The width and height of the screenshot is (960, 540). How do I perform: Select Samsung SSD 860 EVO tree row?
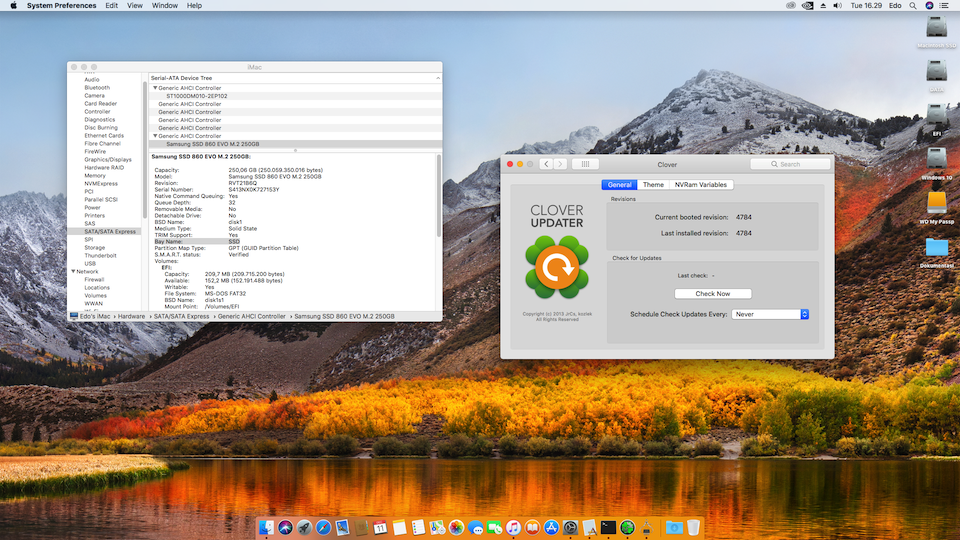pyautogui.click(x=295, y=144)
